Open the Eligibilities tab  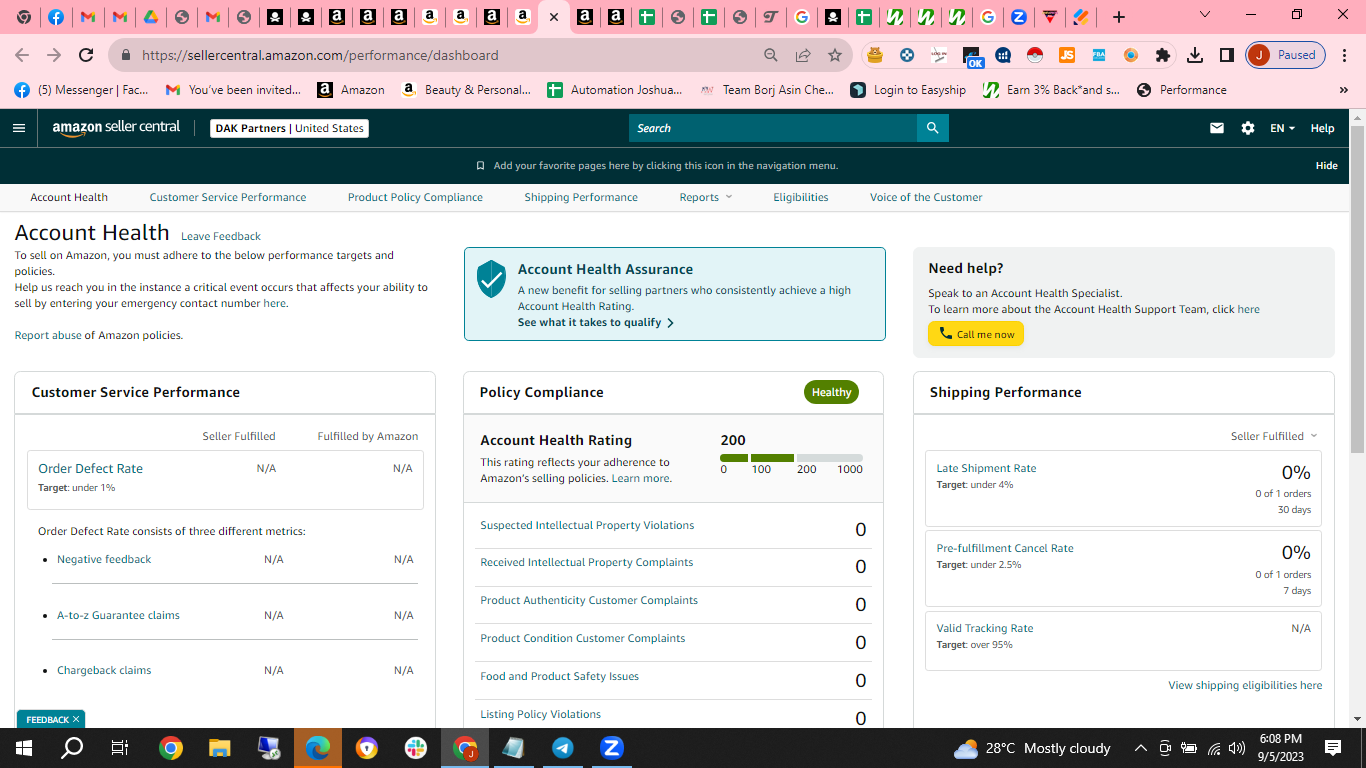[801, 197]
